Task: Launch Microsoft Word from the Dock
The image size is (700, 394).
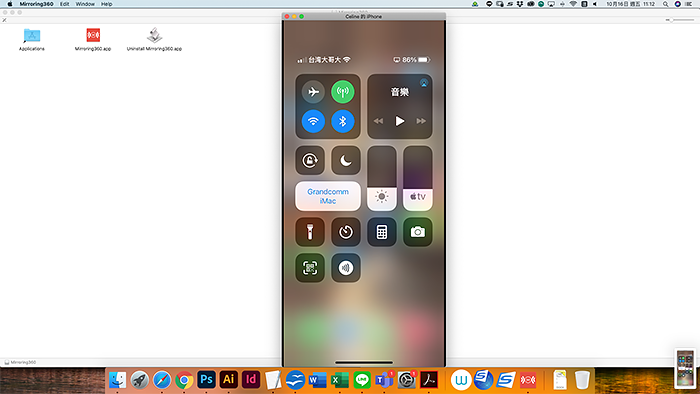Action: click(x=317, y=380)
